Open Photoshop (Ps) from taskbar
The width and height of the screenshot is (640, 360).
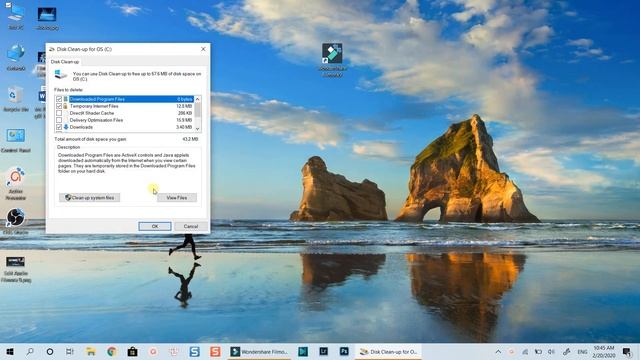pos(344,351)
